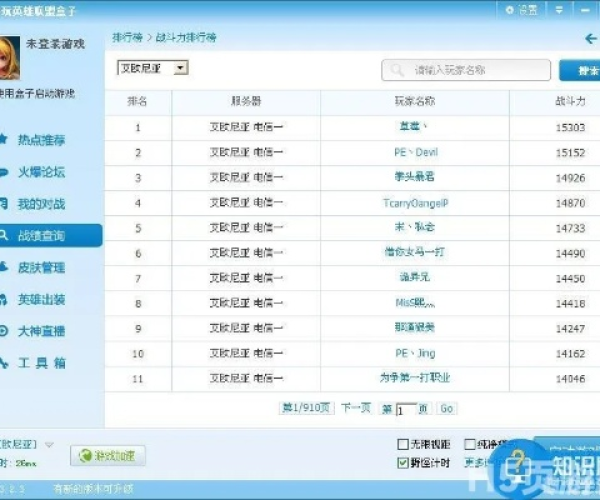600x500 pixels.
Task: Click the 排行榜 breadcrumb link
Action: pyautogui.click(x=127, y=37)
